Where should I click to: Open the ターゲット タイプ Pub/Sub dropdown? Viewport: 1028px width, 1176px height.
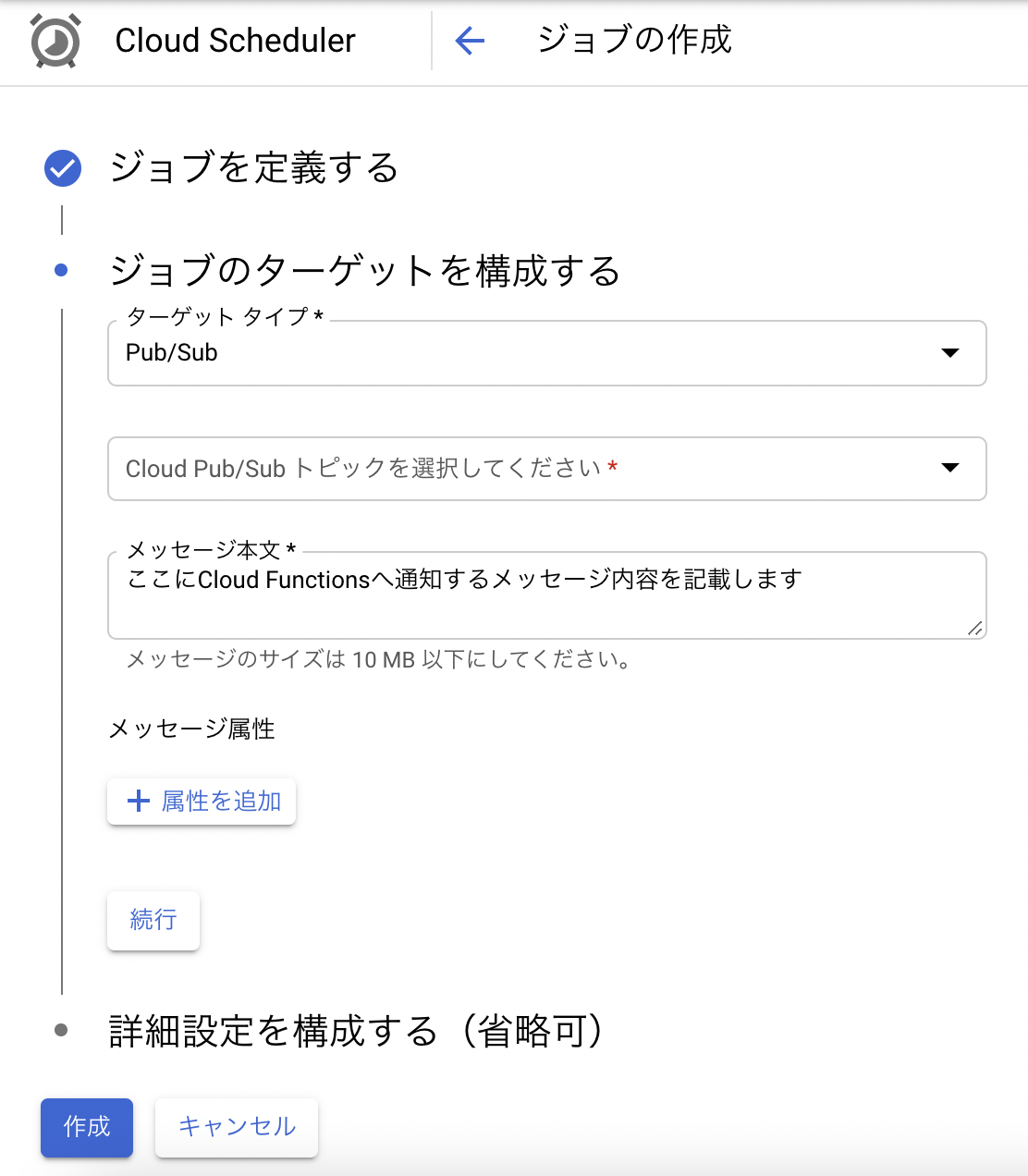point(547,353)
